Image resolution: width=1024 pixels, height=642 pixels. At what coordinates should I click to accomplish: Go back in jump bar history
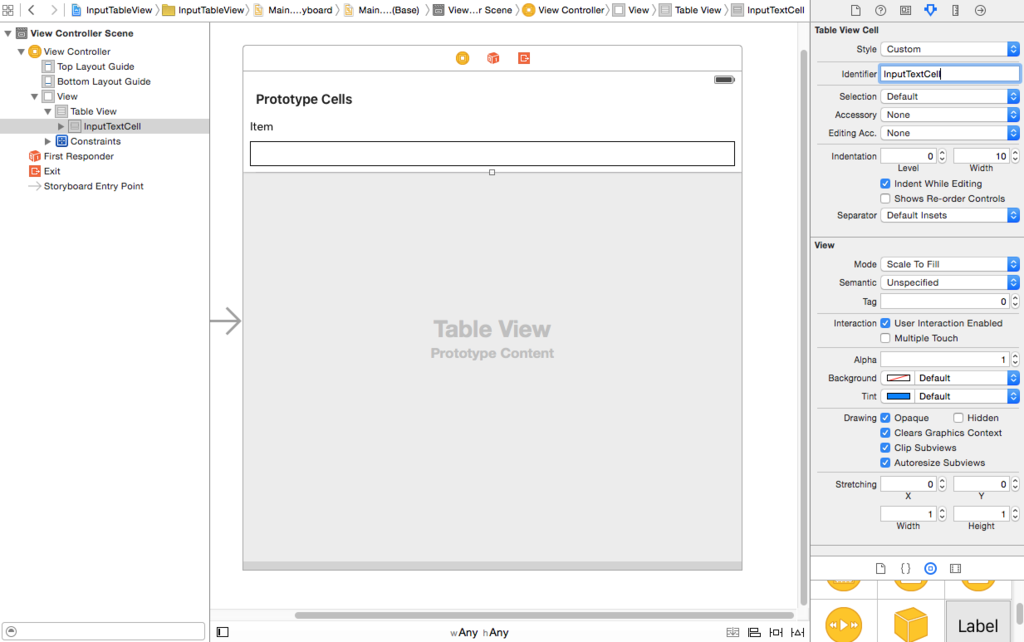[31, 10]
